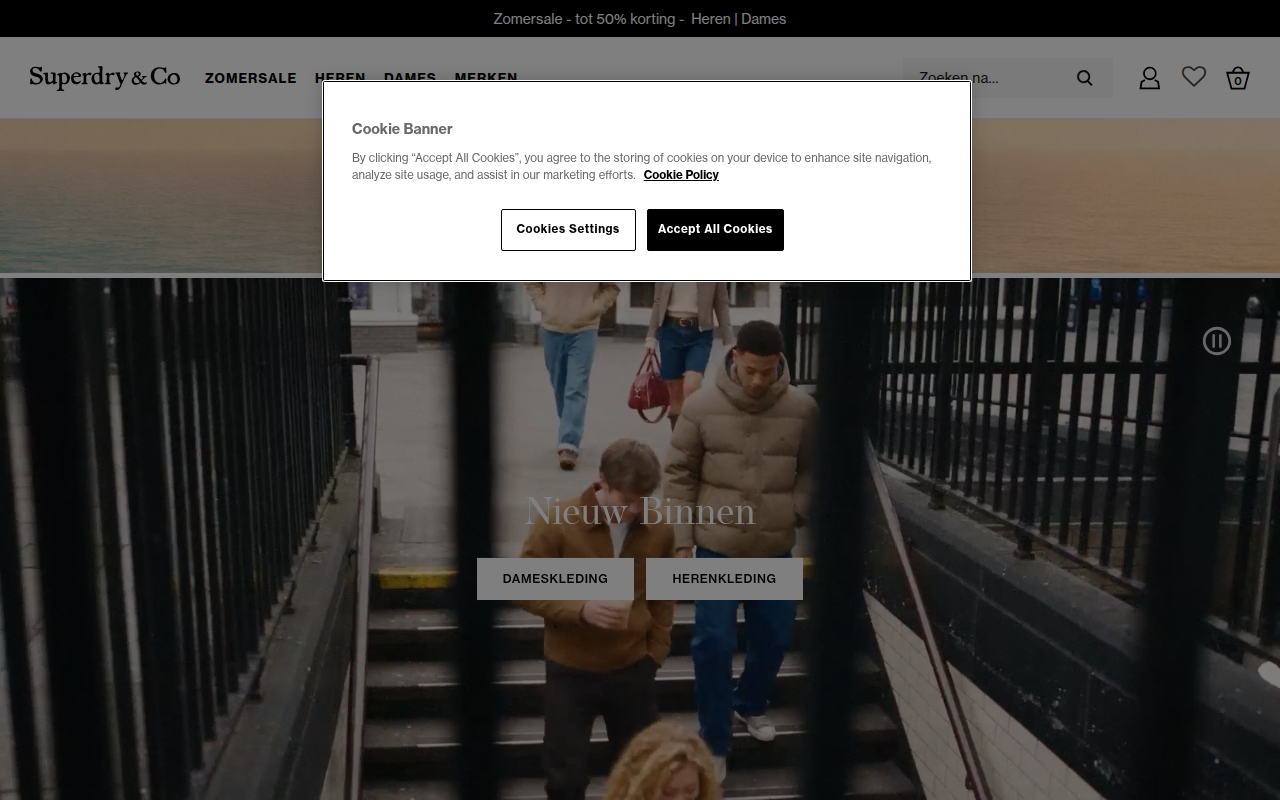Click the Cookies Settings button
This screenshot has height=800, width=1280.
pos(568,230)
